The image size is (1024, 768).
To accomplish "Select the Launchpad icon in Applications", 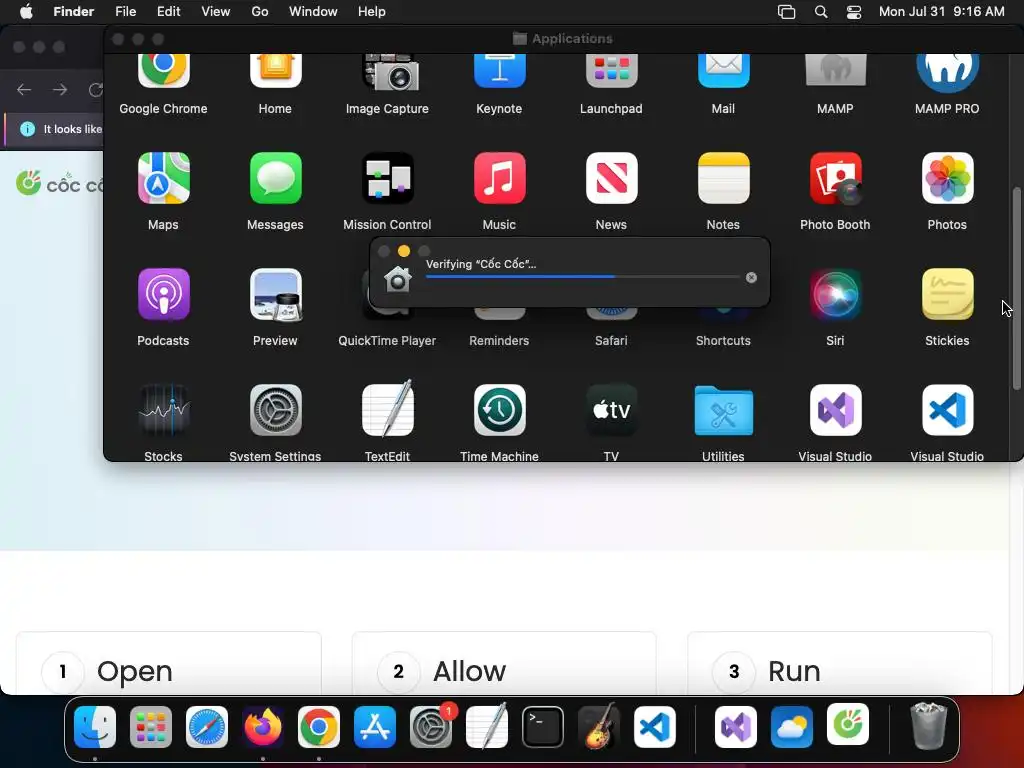I will 611,70.
